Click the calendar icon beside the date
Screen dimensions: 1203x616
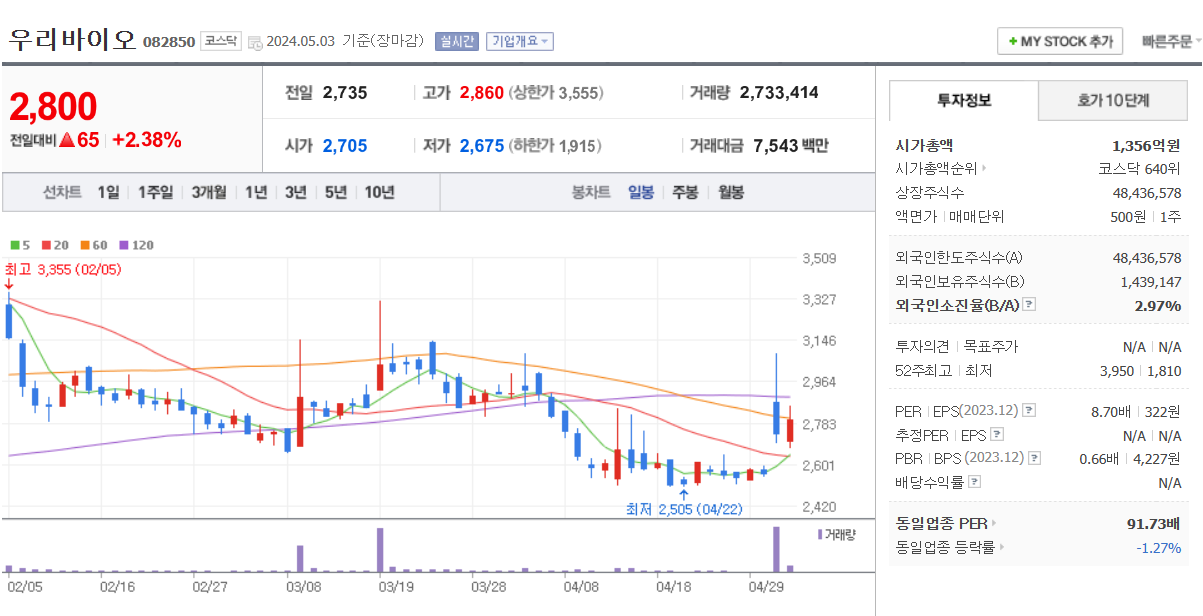(255, 42)
